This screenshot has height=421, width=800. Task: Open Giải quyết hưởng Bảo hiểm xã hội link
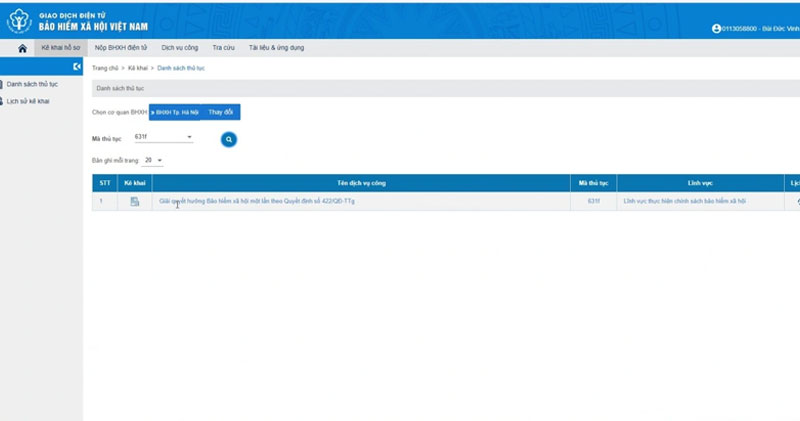[x=256, y=202]
